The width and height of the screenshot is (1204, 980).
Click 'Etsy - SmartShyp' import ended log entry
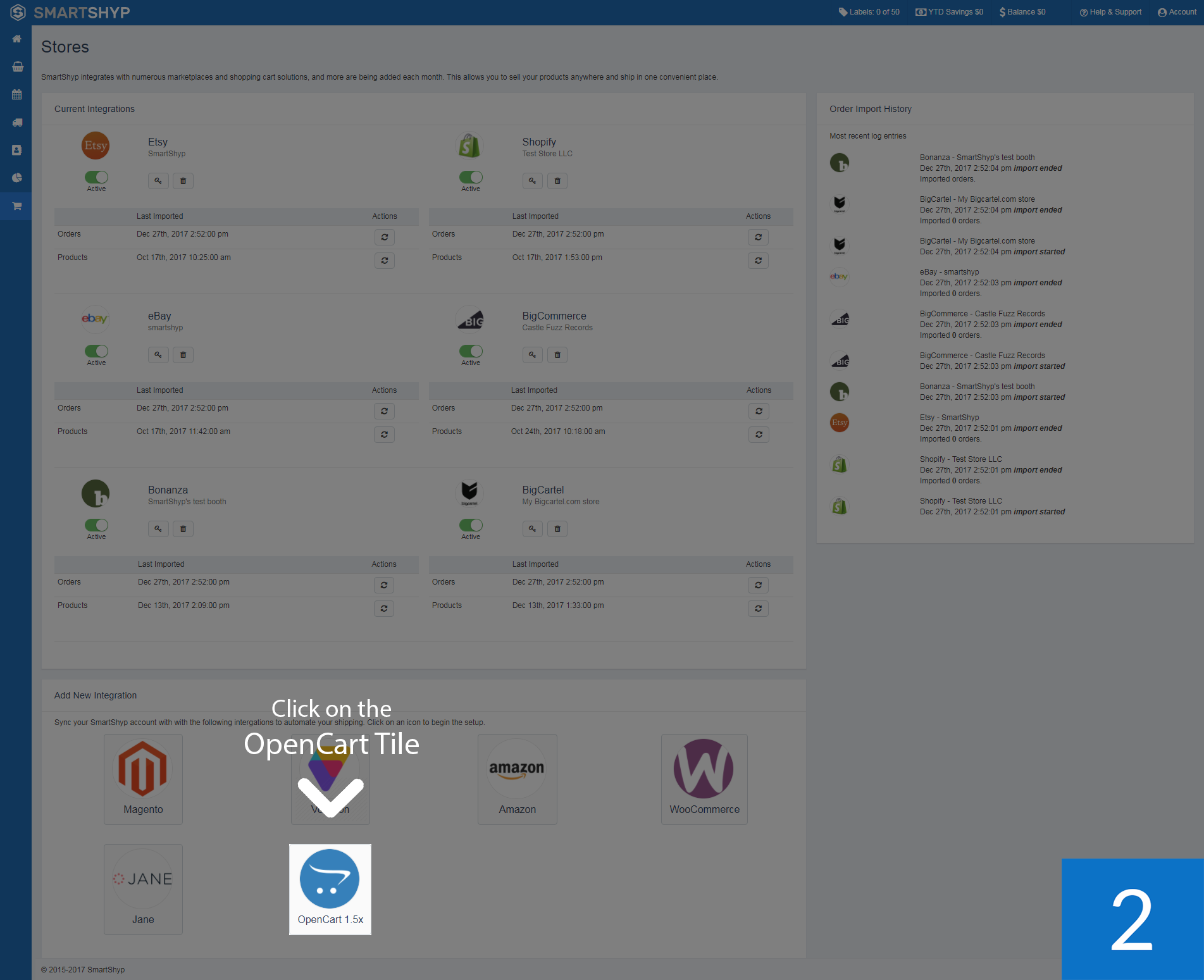[991, 428]
